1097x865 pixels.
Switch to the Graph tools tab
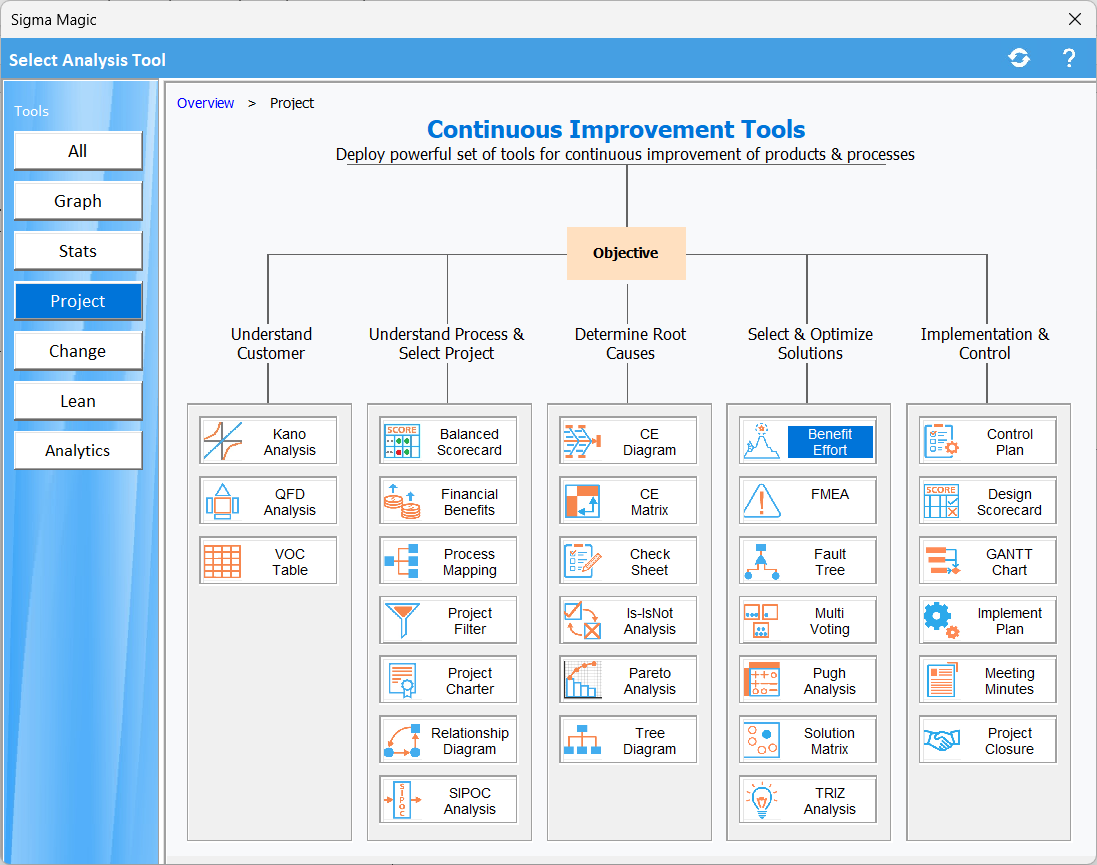(x=78, y=201)
